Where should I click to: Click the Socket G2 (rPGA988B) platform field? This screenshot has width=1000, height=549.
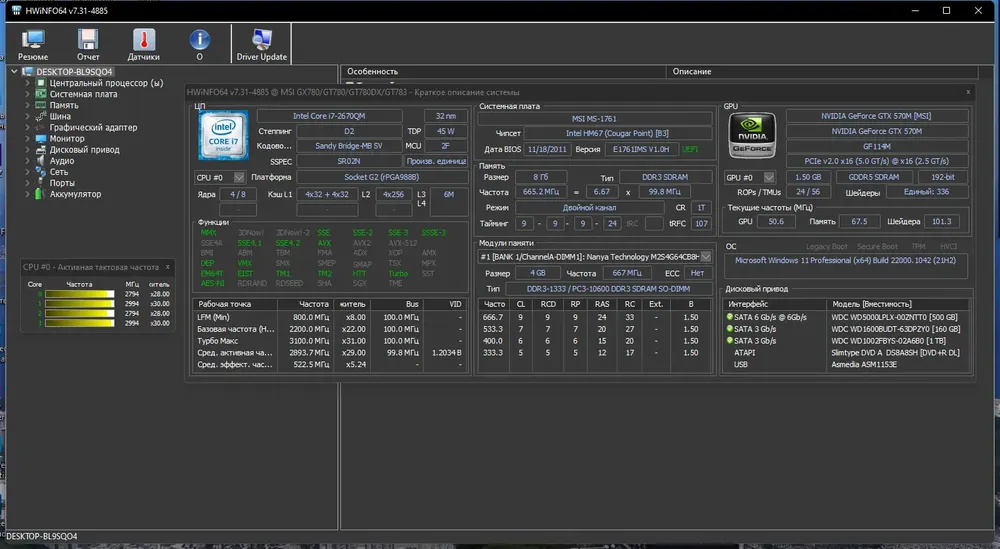(x=381, y=177)
